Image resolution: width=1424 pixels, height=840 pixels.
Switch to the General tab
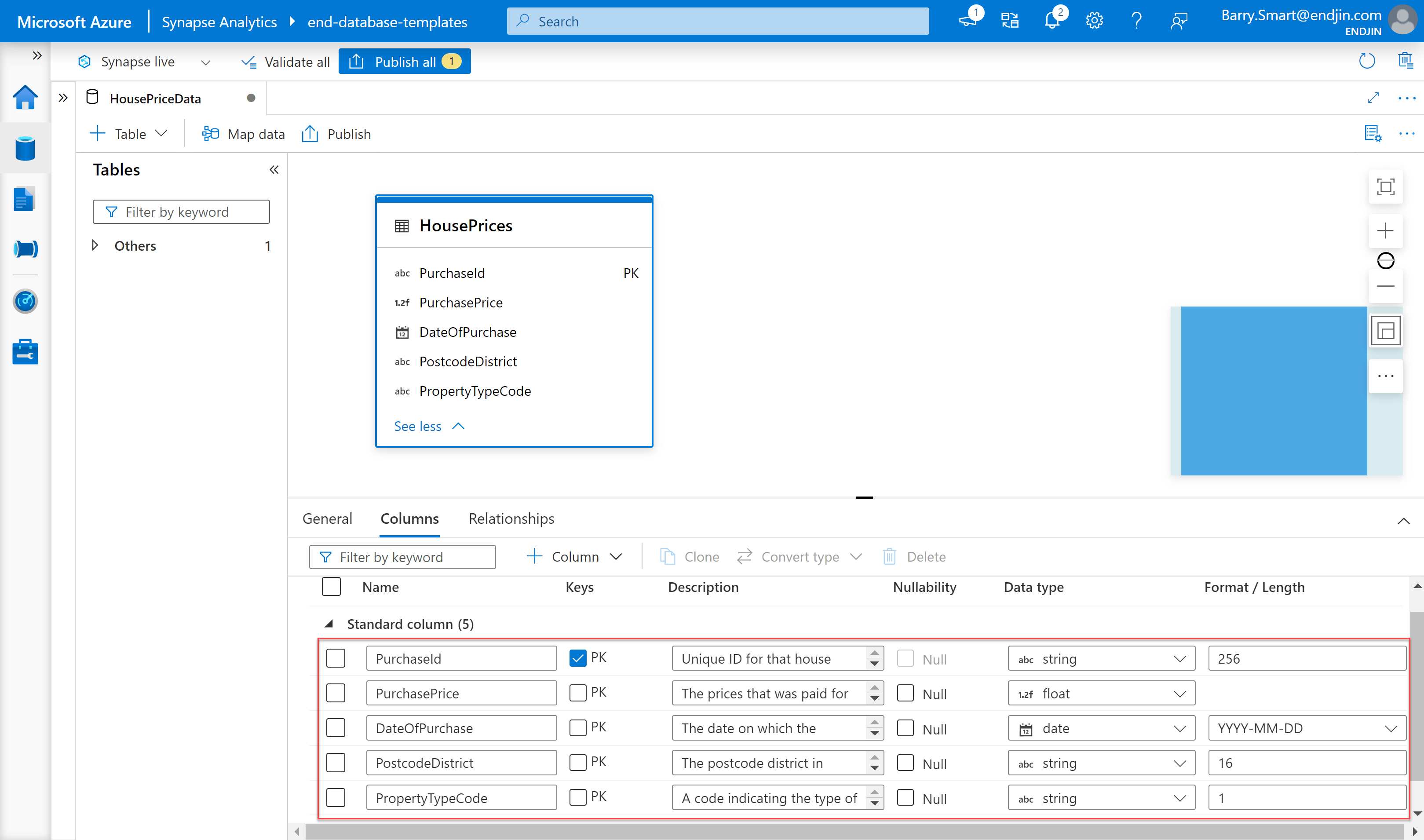328,517
